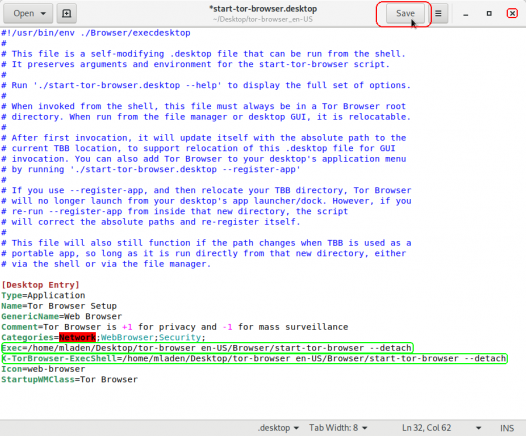Click the Comment= privacy line
526x436 pixels.
click(x=174, y=327)
